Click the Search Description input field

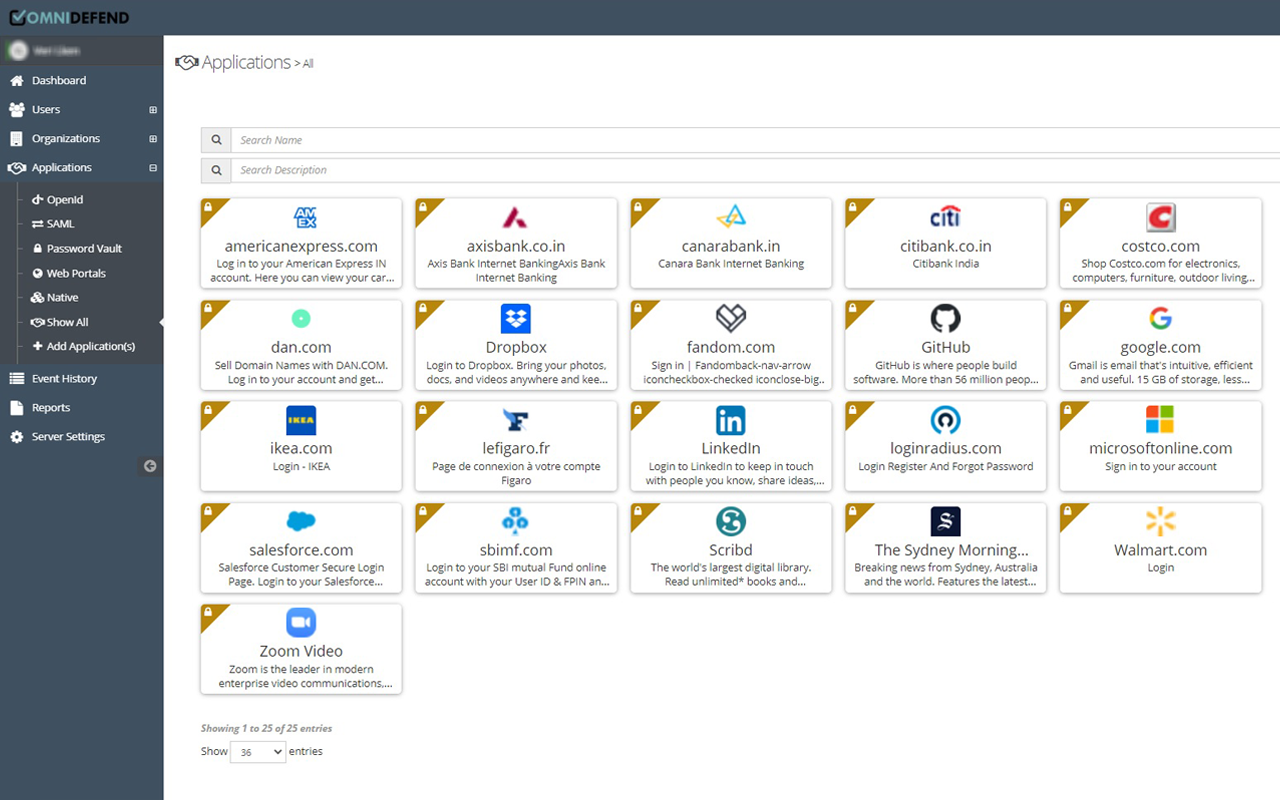(x=755, y=170)
